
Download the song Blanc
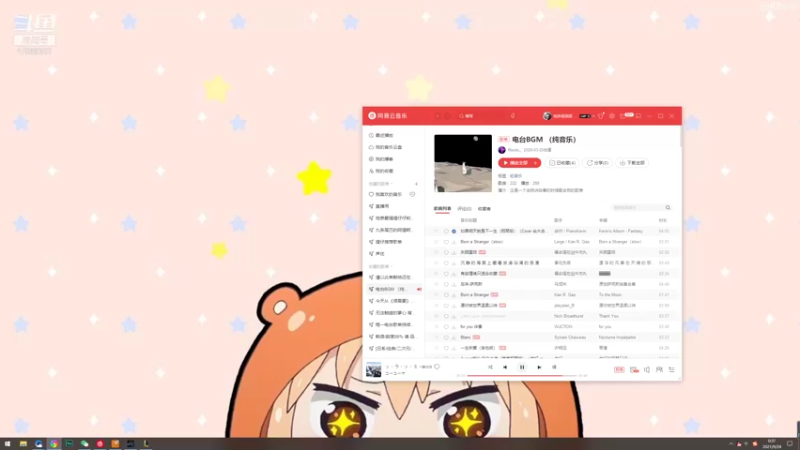click(x=454, y=337)
